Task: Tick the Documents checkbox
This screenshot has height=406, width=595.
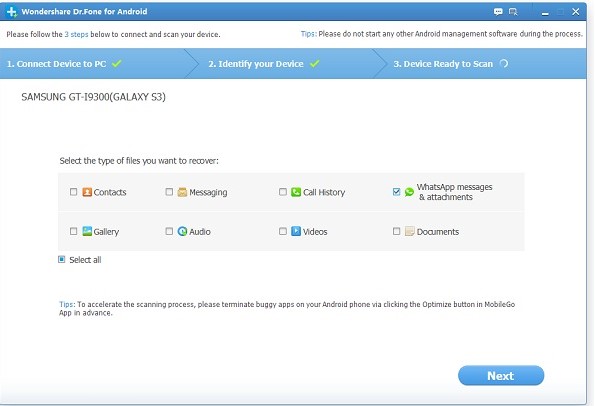Action: point(397,231)
